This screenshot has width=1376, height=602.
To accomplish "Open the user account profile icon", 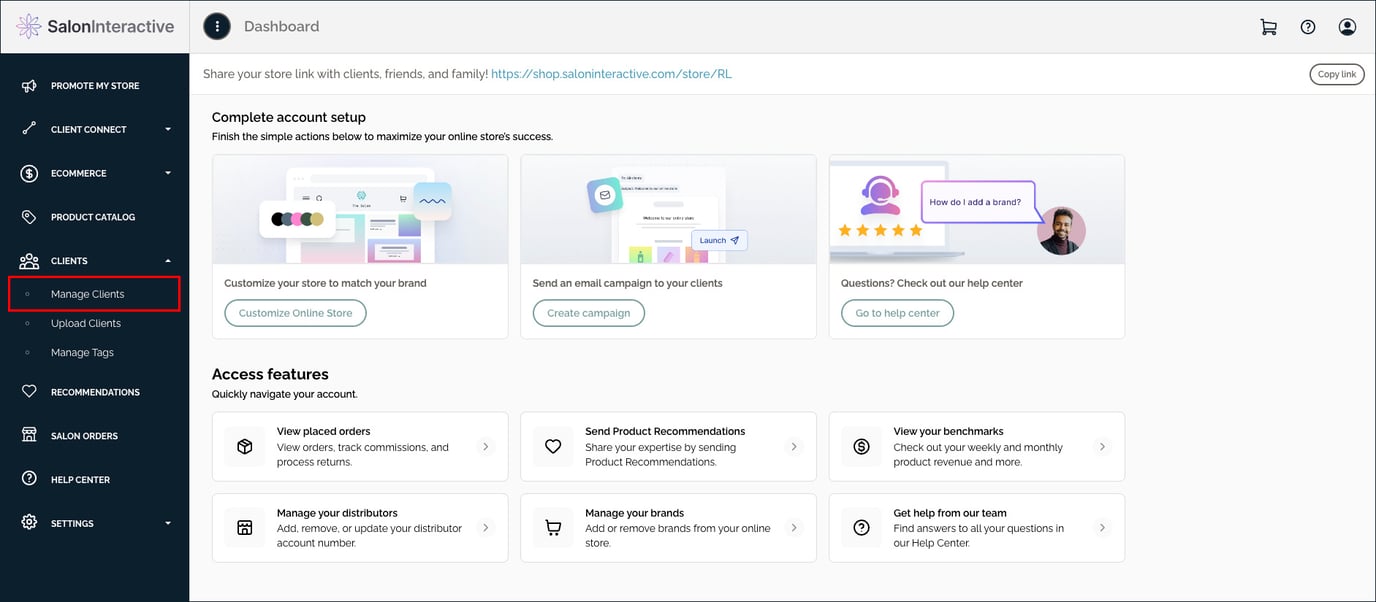I will tap(1347, 27).
